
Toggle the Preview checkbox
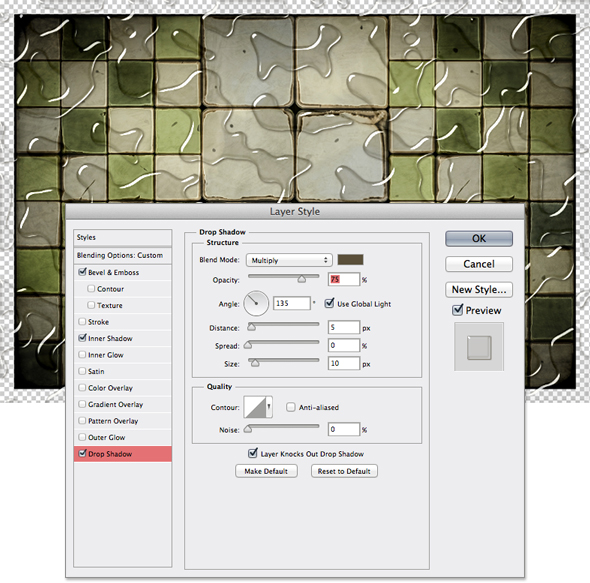click(457, 310)
